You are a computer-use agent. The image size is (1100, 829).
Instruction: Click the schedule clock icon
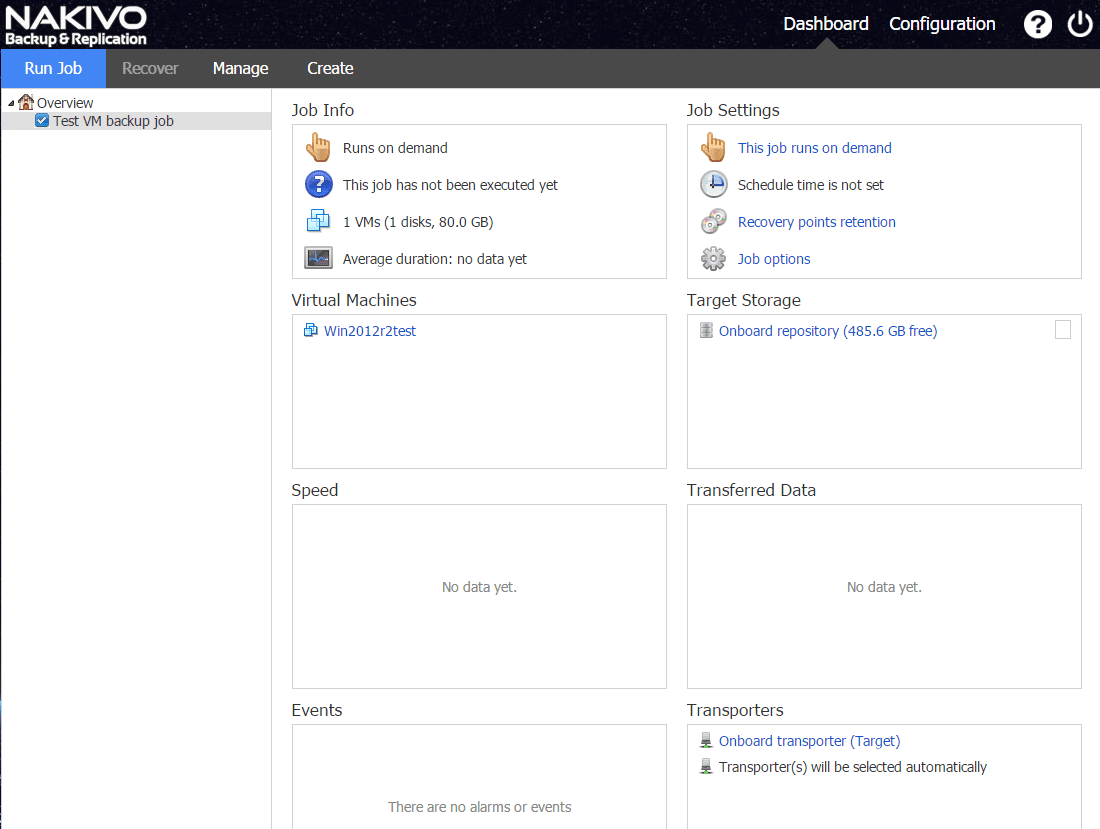[x=713, y=185]
